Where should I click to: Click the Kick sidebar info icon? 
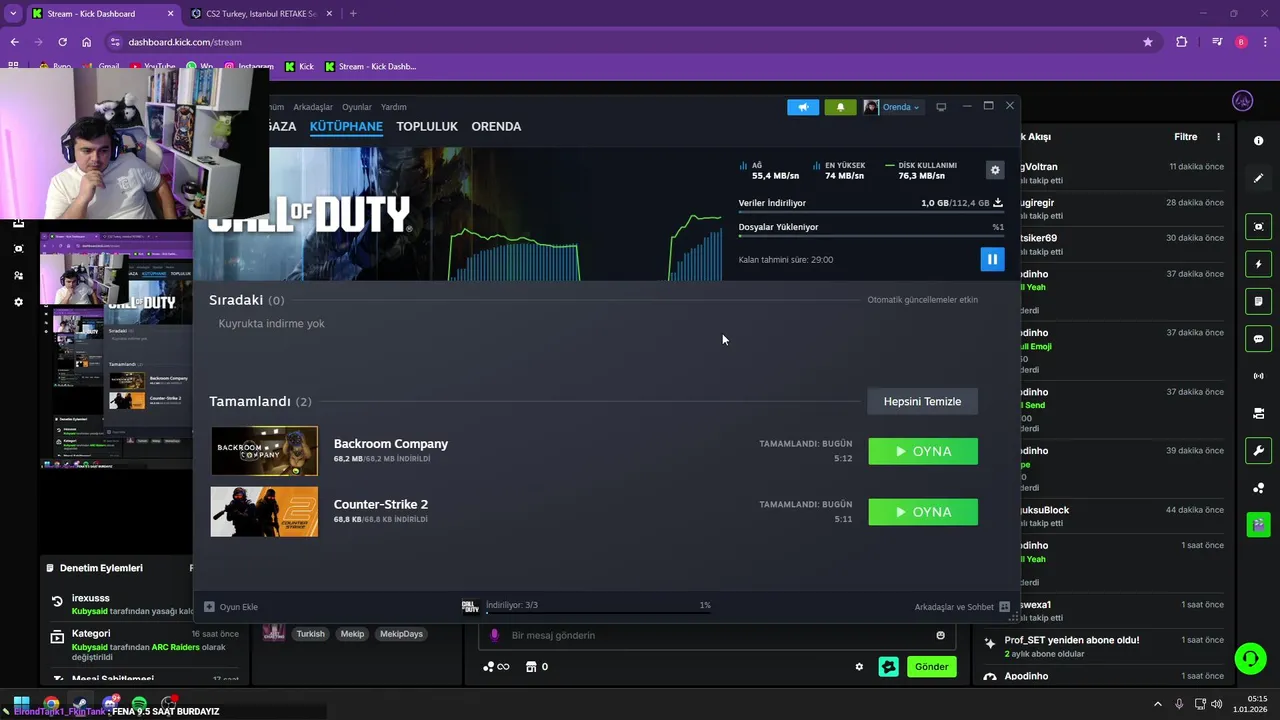pos(1258,141)
